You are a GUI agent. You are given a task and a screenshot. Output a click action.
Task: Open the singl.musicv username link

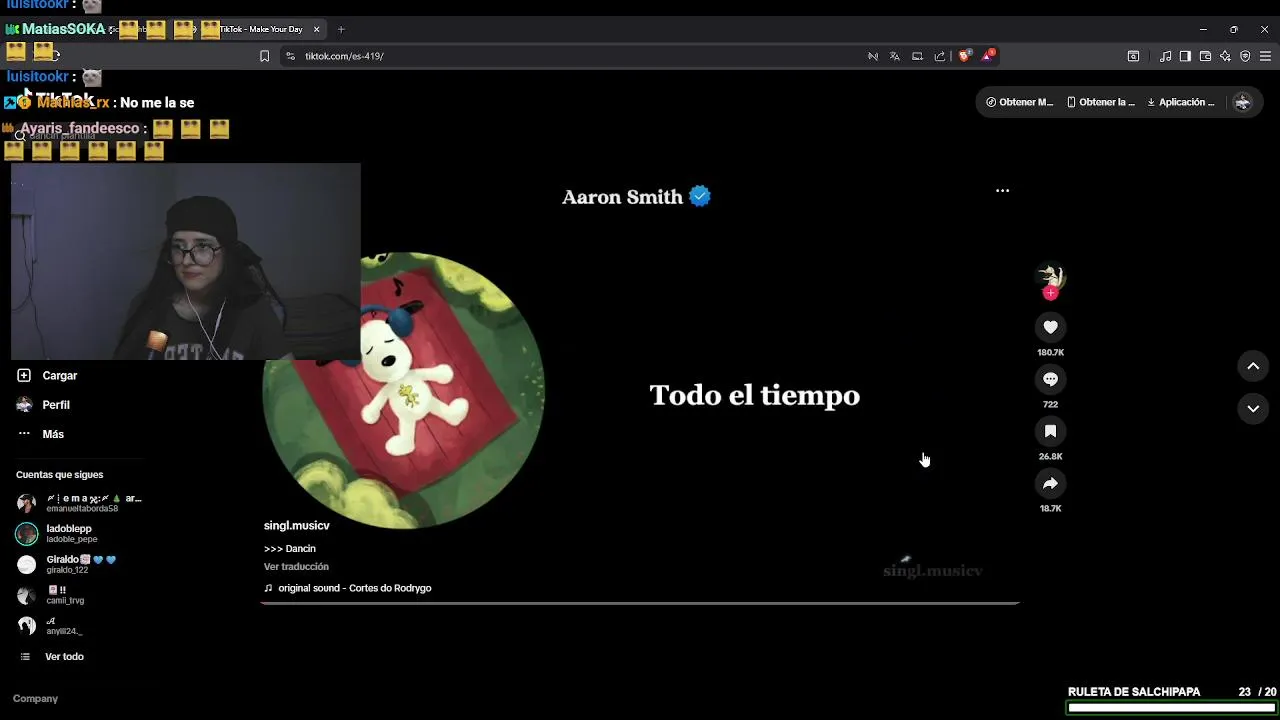[296, 526]
